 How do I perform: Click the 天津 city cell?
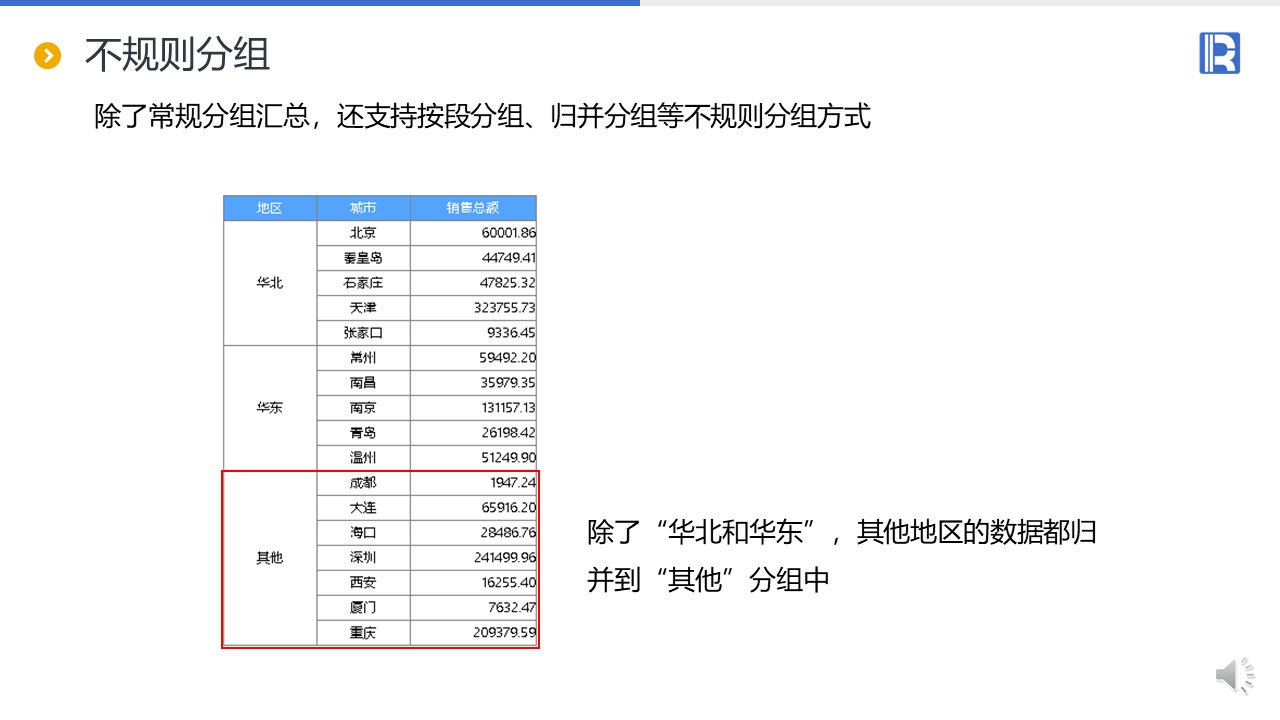point(363,308)
